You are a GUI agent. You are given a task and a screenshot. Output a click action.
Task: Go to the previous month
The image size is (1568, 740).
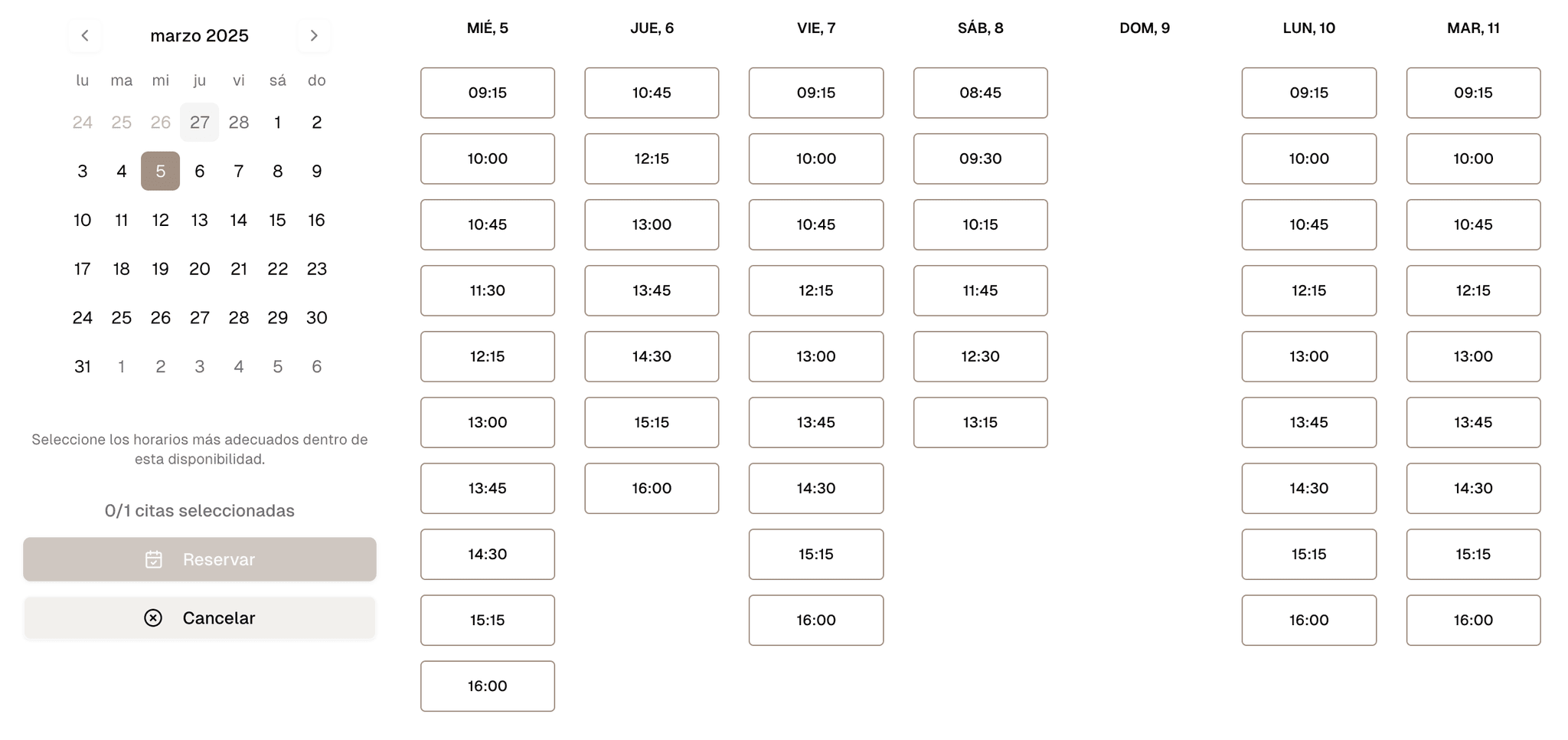coord(85,35)
